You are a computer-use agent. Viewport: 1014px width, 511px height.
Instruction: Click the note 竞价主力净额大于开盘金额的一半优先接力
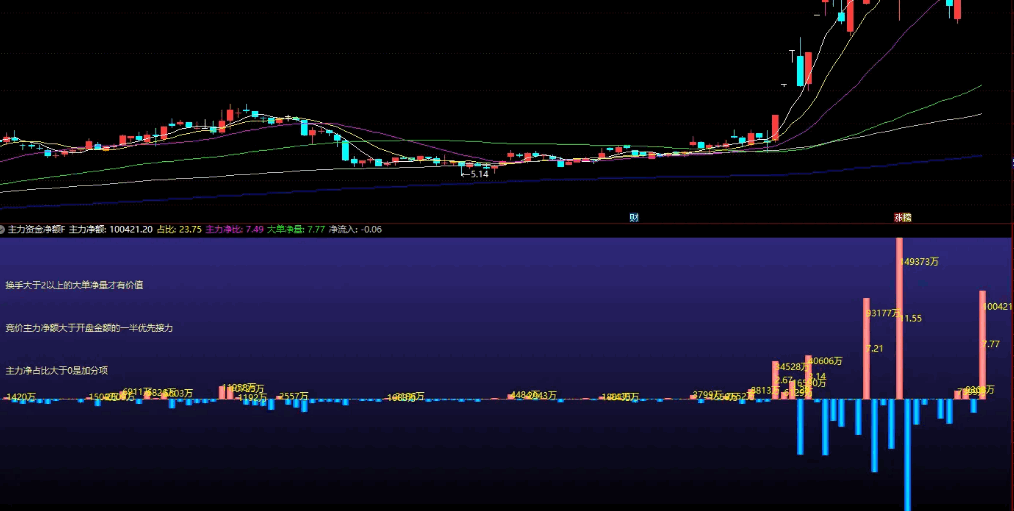click(x=89, y=328)
